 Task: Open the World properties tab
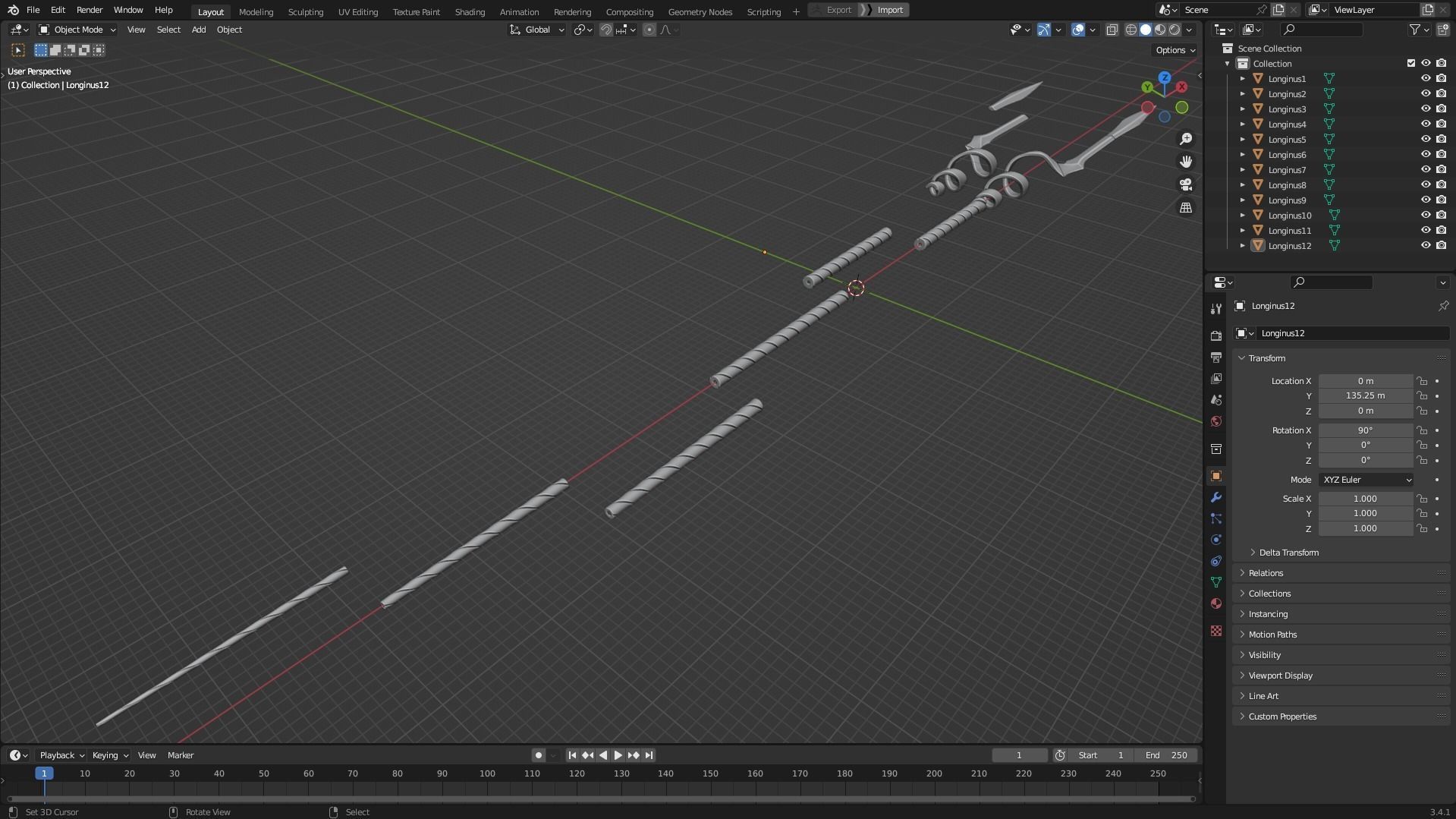click(x=1216, y=421)
